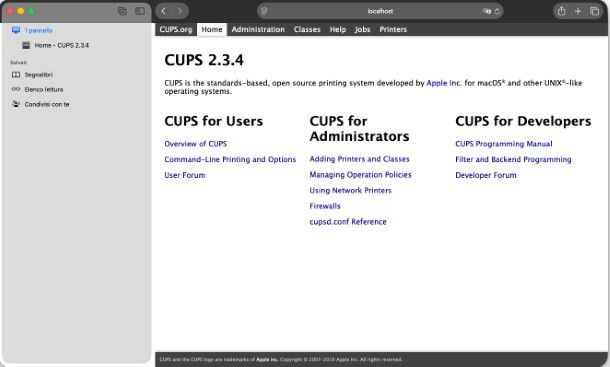
Task: Visit the User Forum link
Action: click(184, 175)
